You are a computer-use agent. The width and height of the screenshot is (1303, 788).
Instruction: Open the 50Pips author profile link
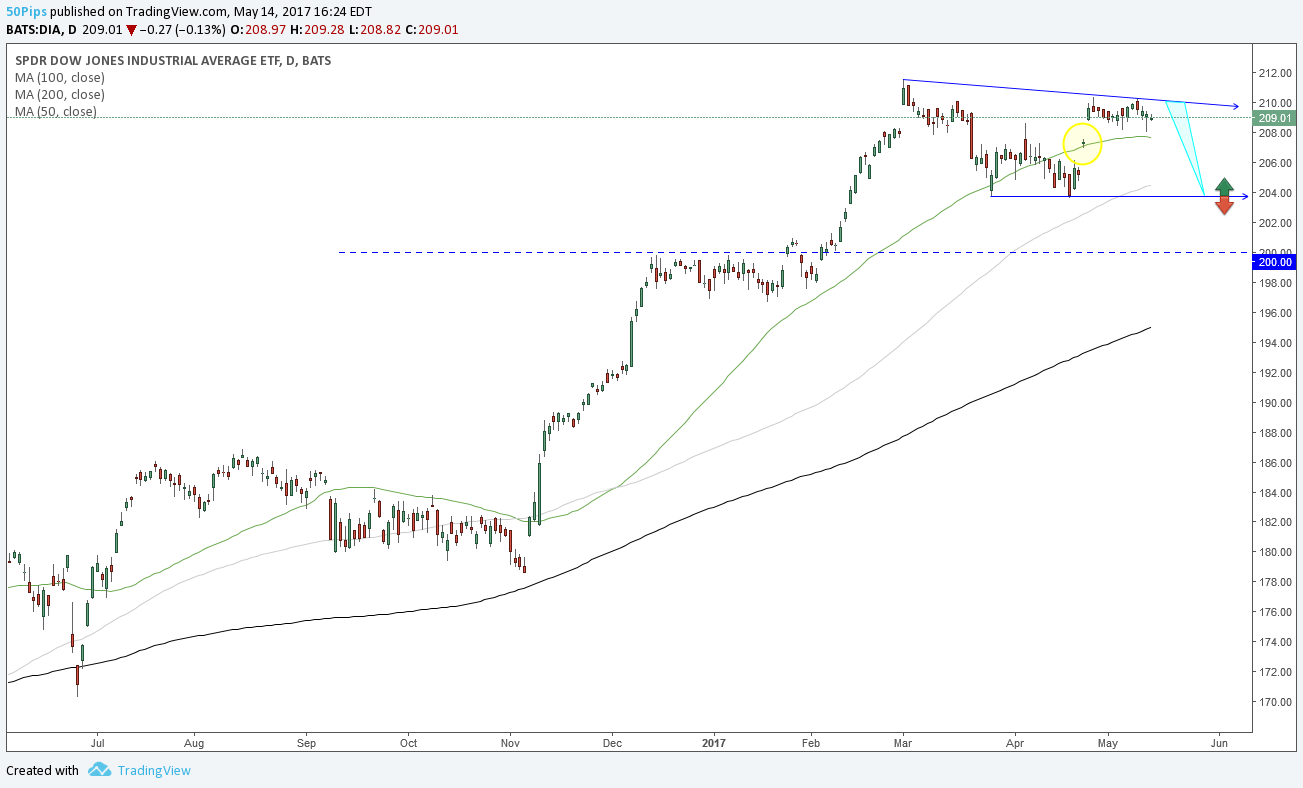[26, 11]
